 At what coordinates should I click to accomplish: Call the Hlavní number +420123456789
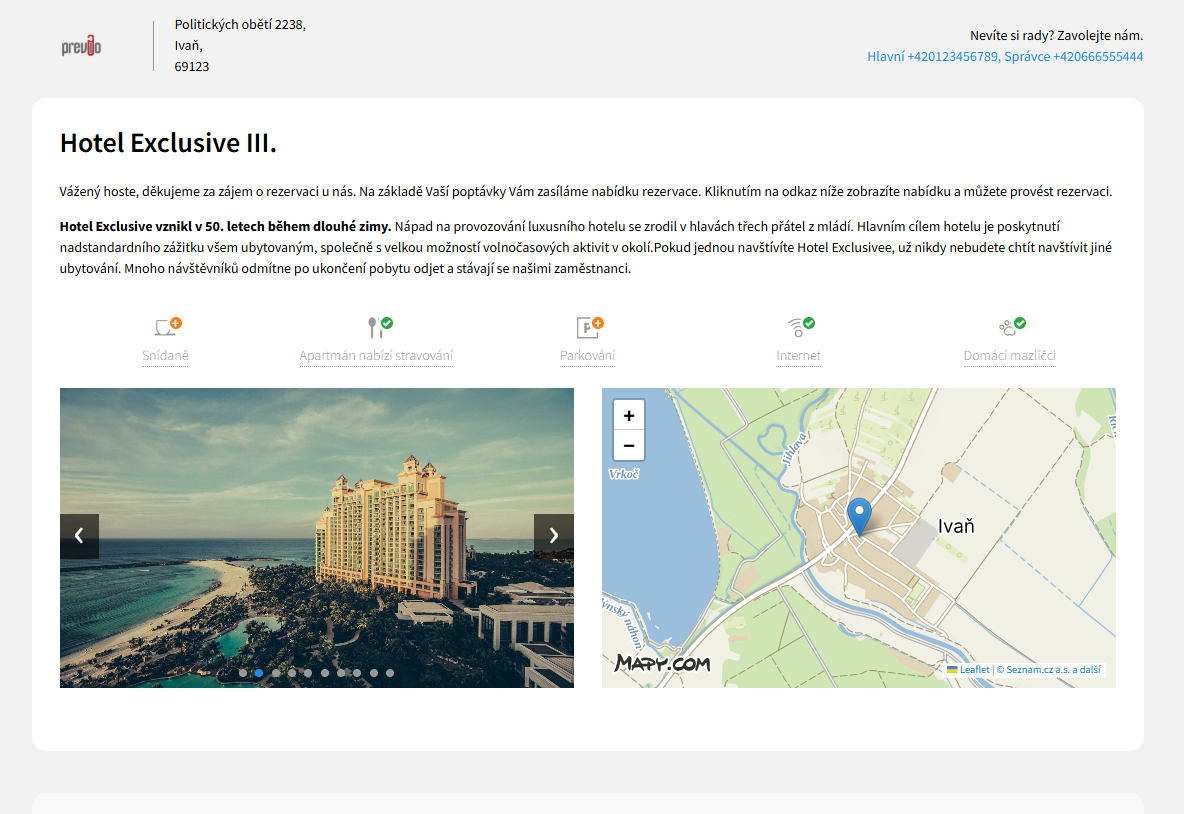933,57
